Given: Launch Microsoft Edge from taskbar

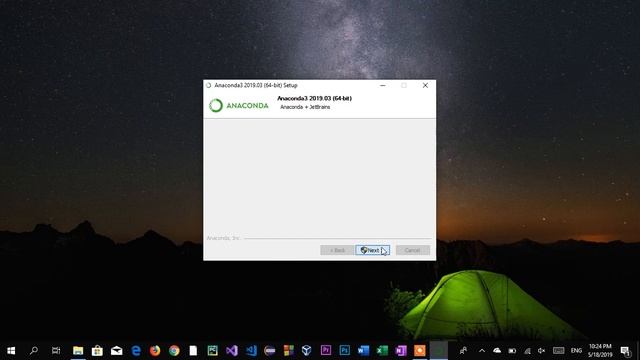Looking at the screenshot, I should [136, 350].
